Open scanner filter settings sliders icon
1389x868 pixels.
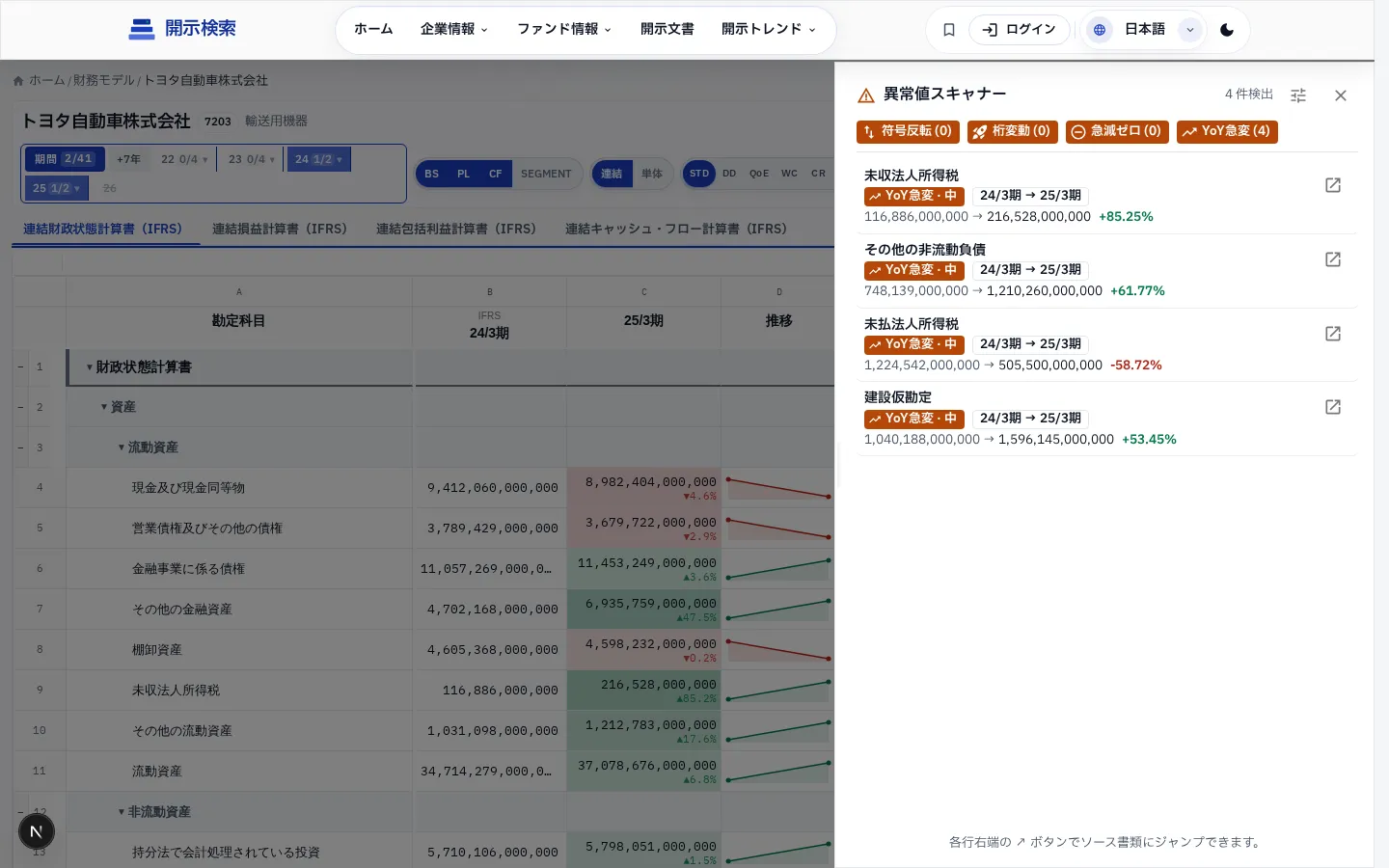click(1298, 95)
